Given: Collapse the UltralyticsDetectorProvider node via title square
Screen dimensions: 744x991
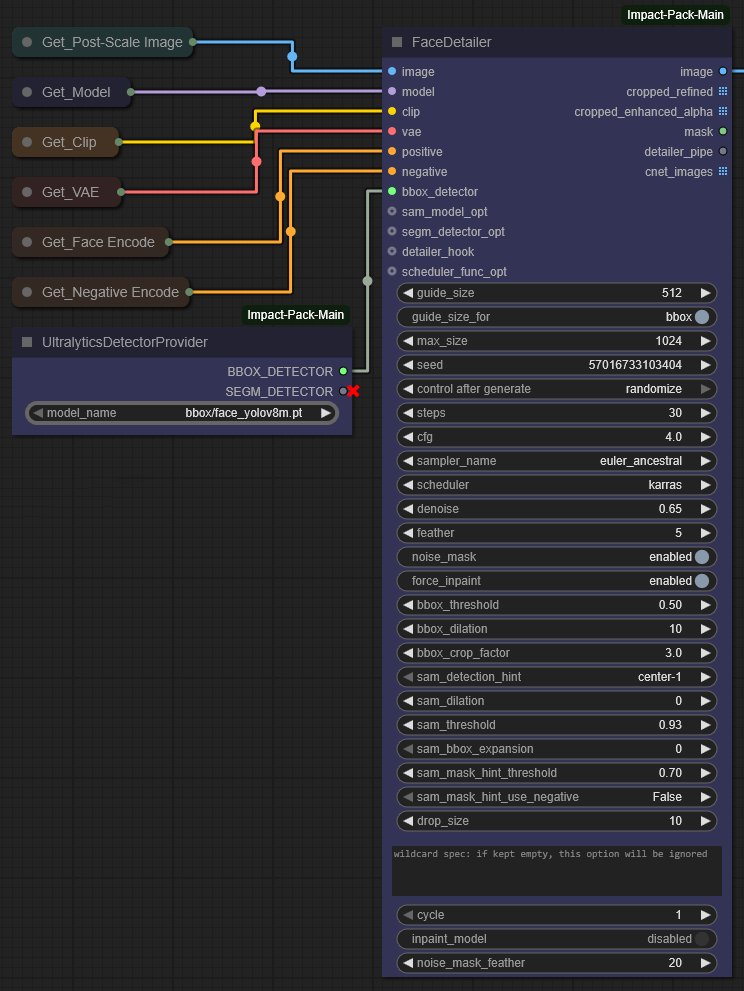Looking at the screenshot, I should pyautogui.click(x=27, y=342).
